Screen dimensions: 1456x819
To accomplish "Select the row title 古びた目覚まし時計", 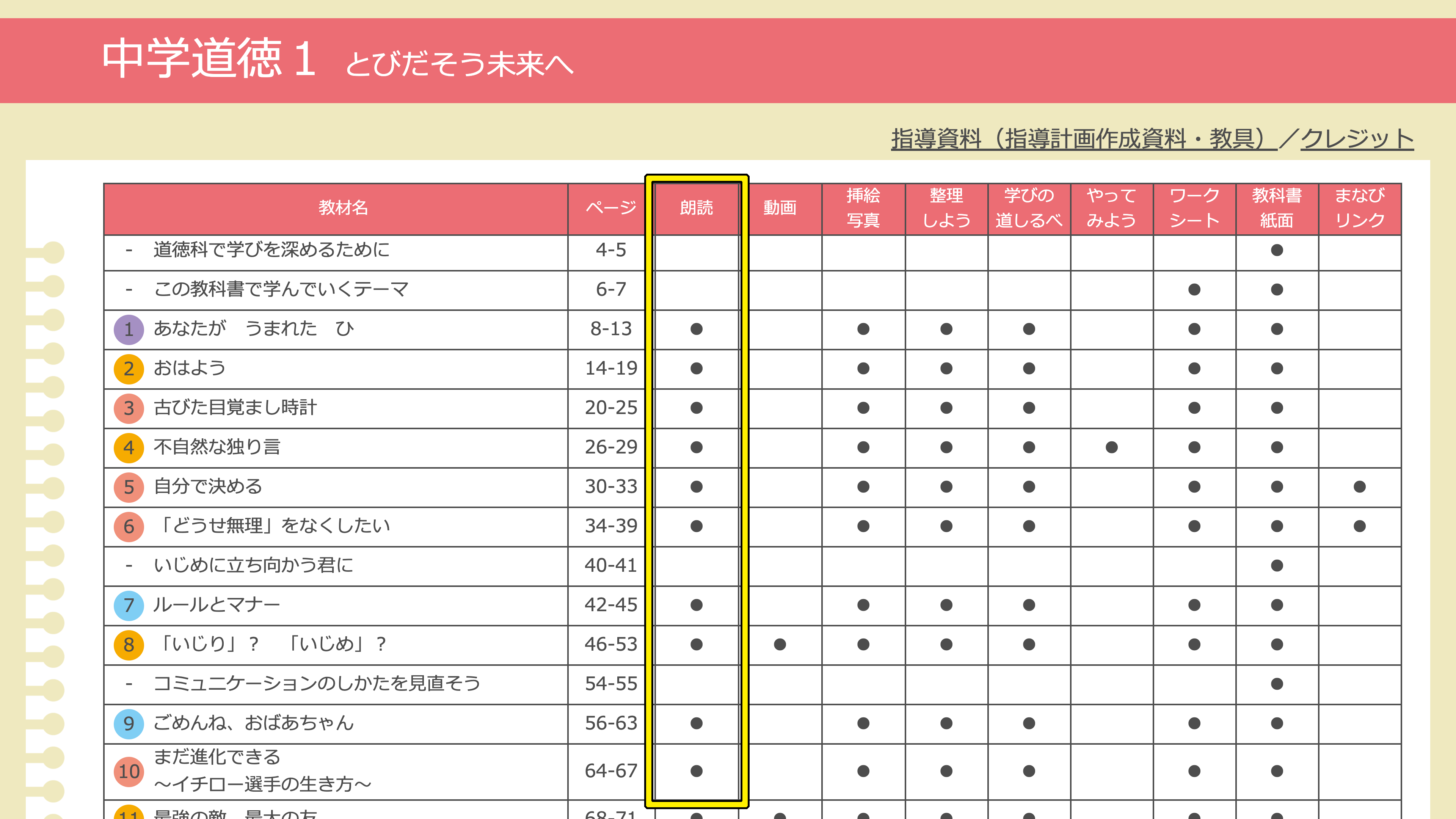I will pyautogui.click(x=235, y=408).
